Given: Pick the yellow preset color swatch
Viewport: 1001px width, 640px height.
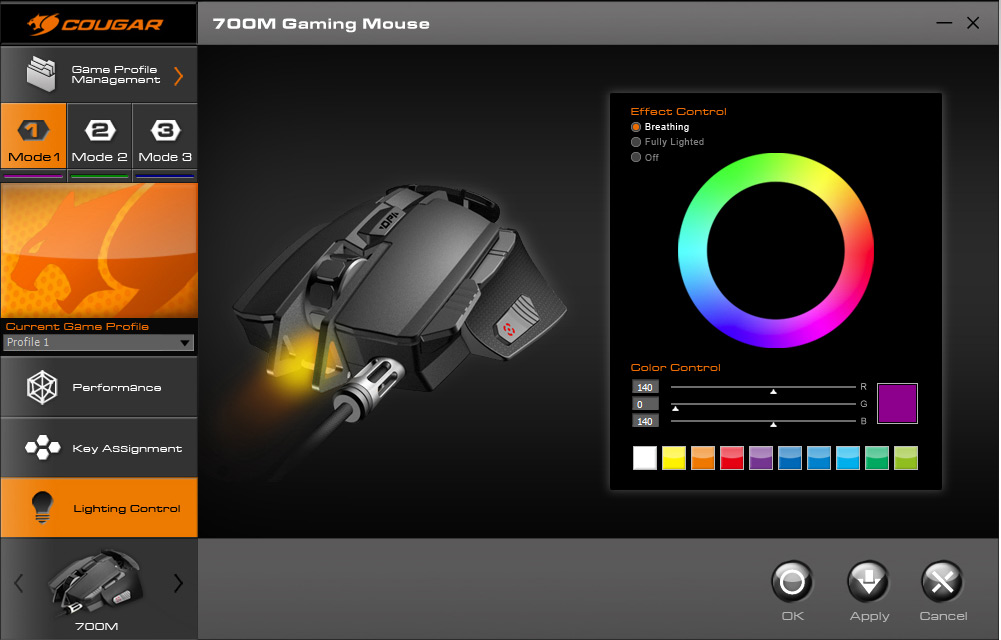Looking at the screenshot, I should pos(674,458).
